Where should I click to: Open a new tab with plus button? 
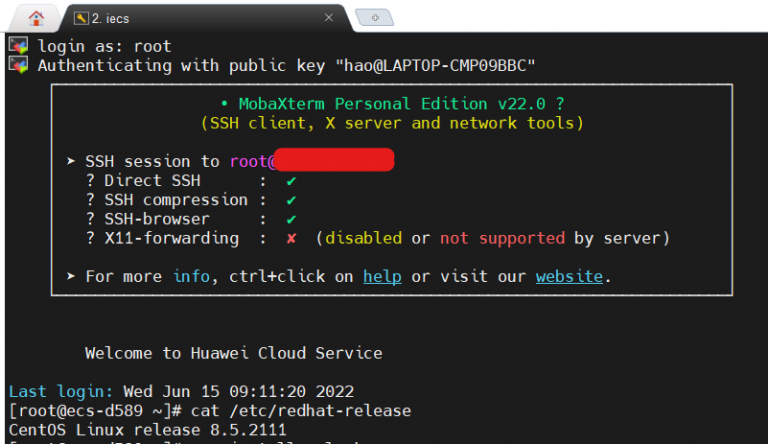click(x=375, y=18)
